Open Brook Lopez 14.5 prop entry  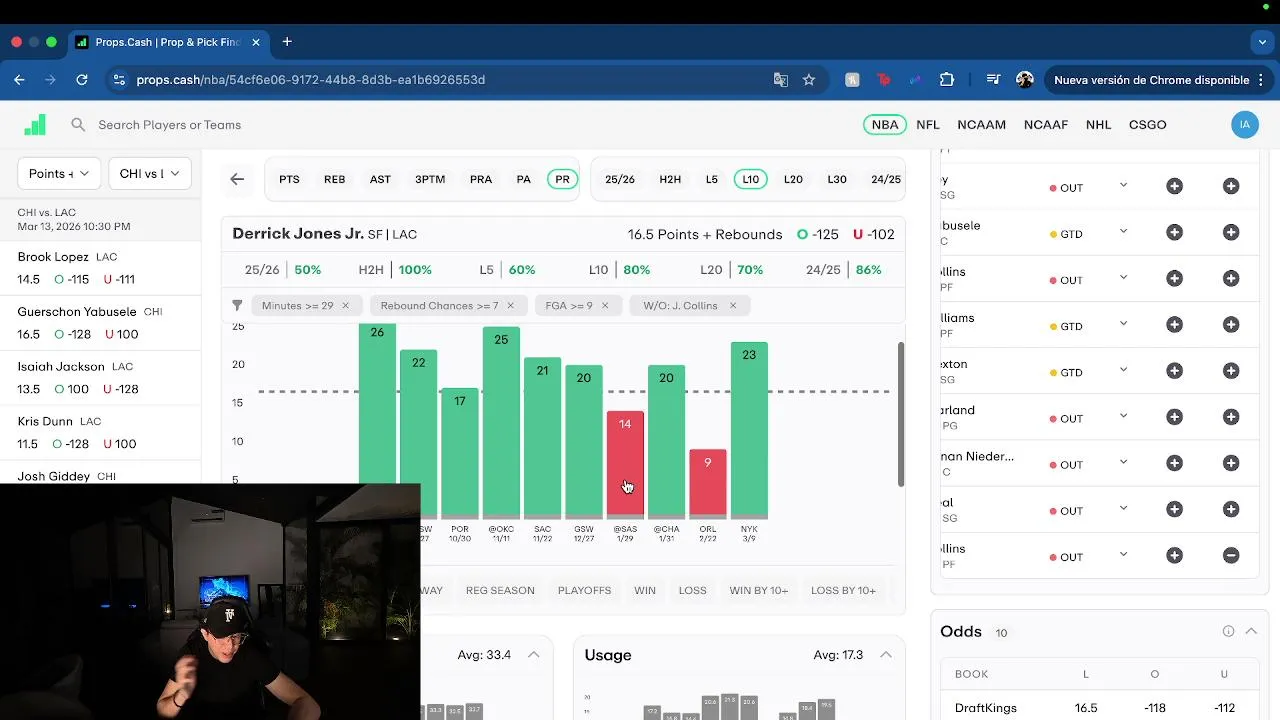(x=100, y=268)
